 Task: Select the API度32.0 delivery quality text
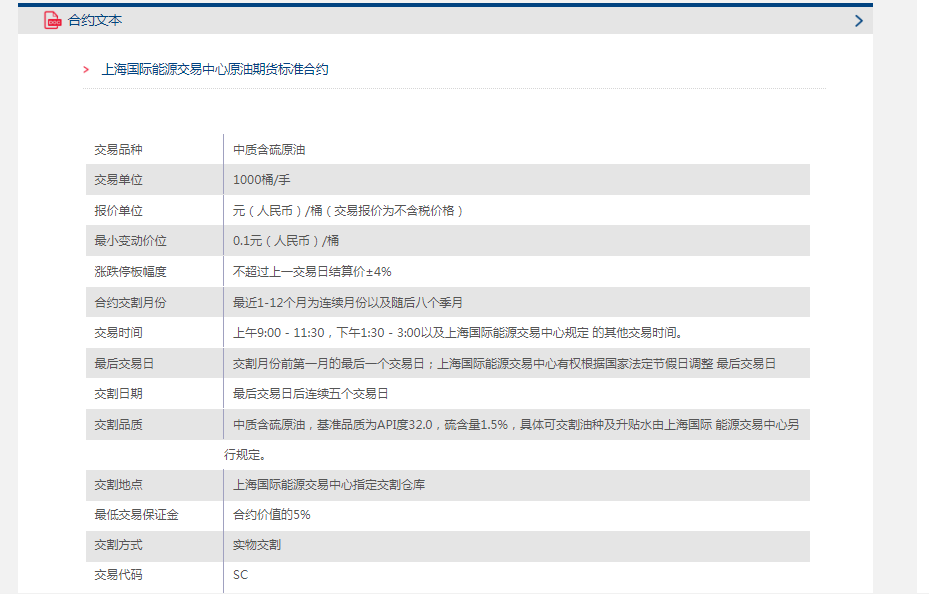516,425
